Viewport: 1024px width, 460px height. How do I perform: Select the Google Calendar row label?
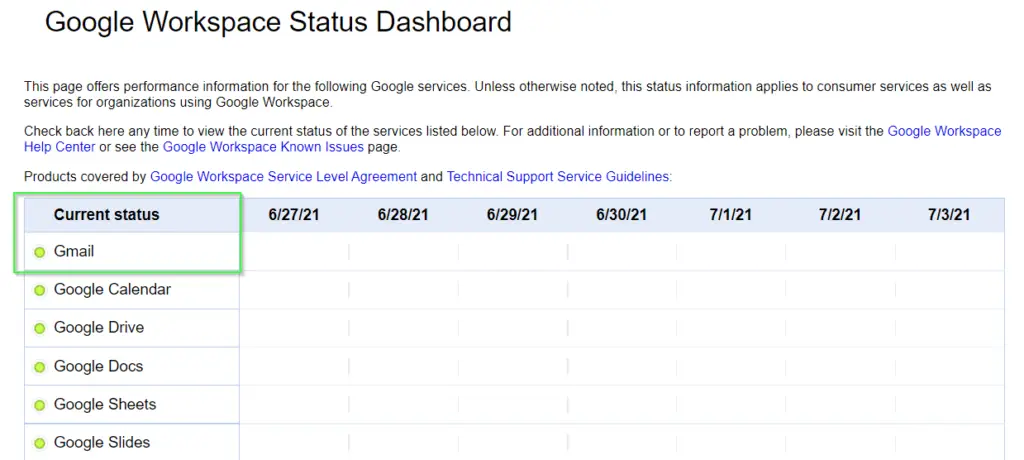tap(112, 289)
